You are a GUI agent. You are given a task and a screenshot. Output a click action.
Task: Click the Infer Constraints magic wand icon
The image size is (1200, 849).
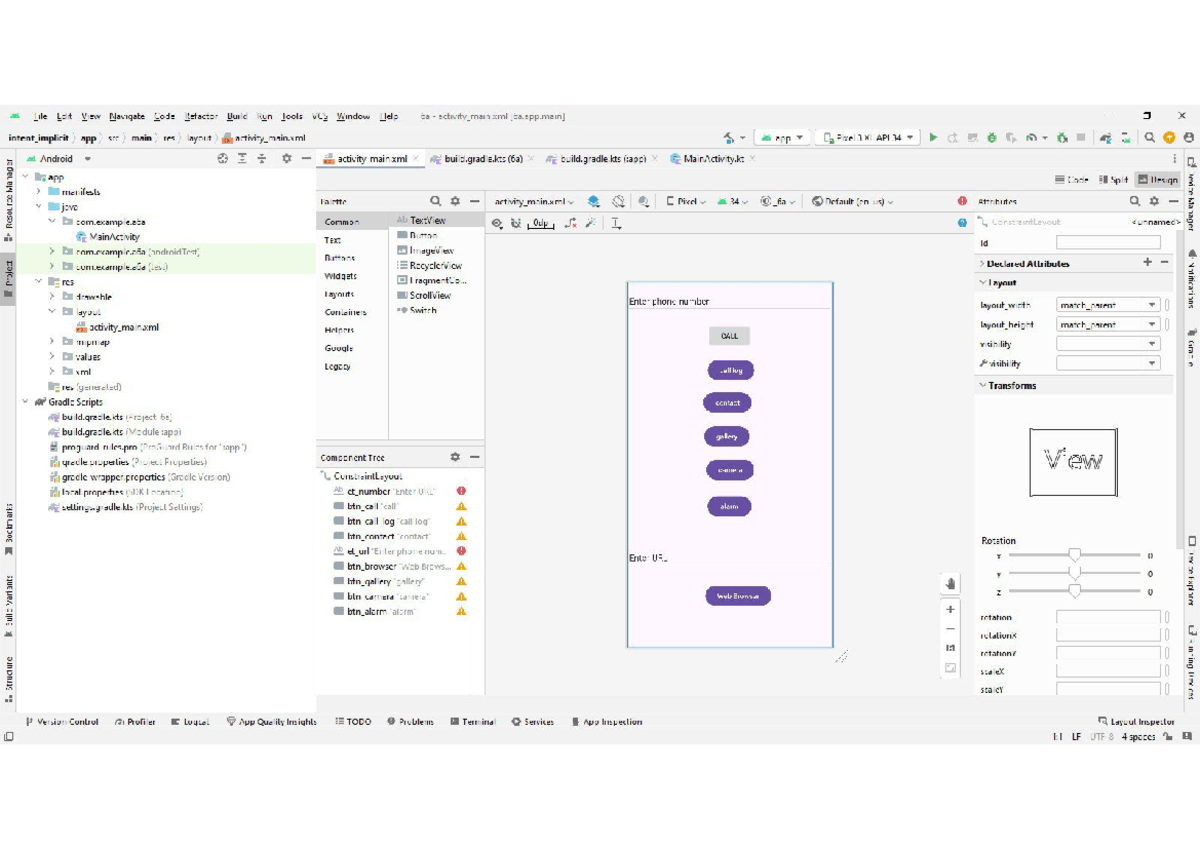[591, 223]
